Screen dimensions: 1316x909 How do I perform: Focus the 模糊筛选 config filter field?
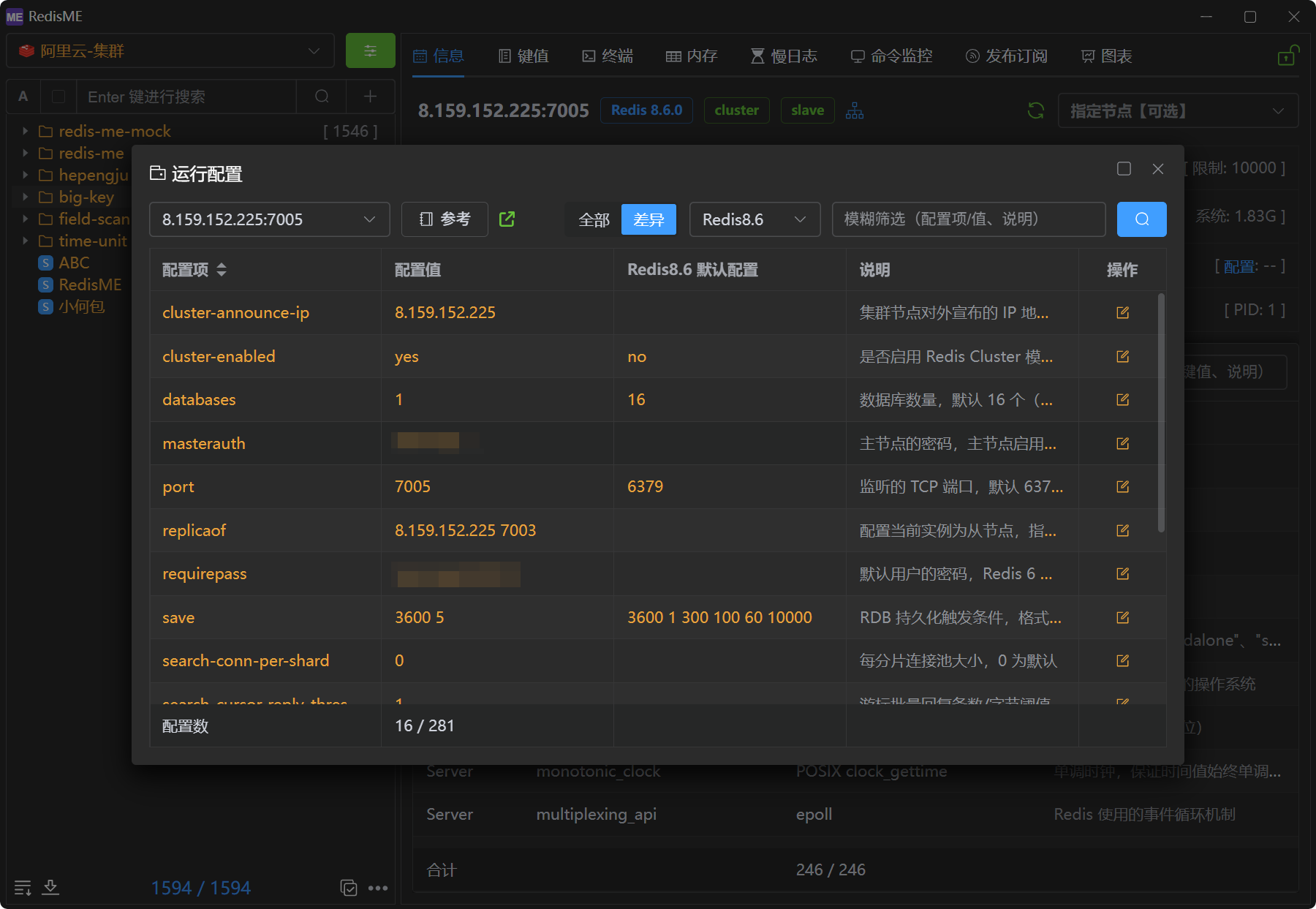click(969, 219)
